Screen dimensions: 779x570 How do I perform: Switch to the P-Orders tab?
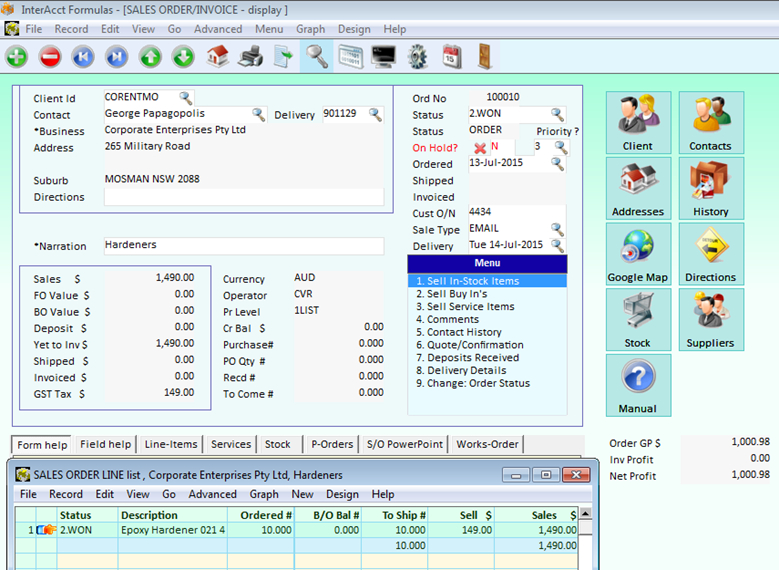tap(332, 444)
